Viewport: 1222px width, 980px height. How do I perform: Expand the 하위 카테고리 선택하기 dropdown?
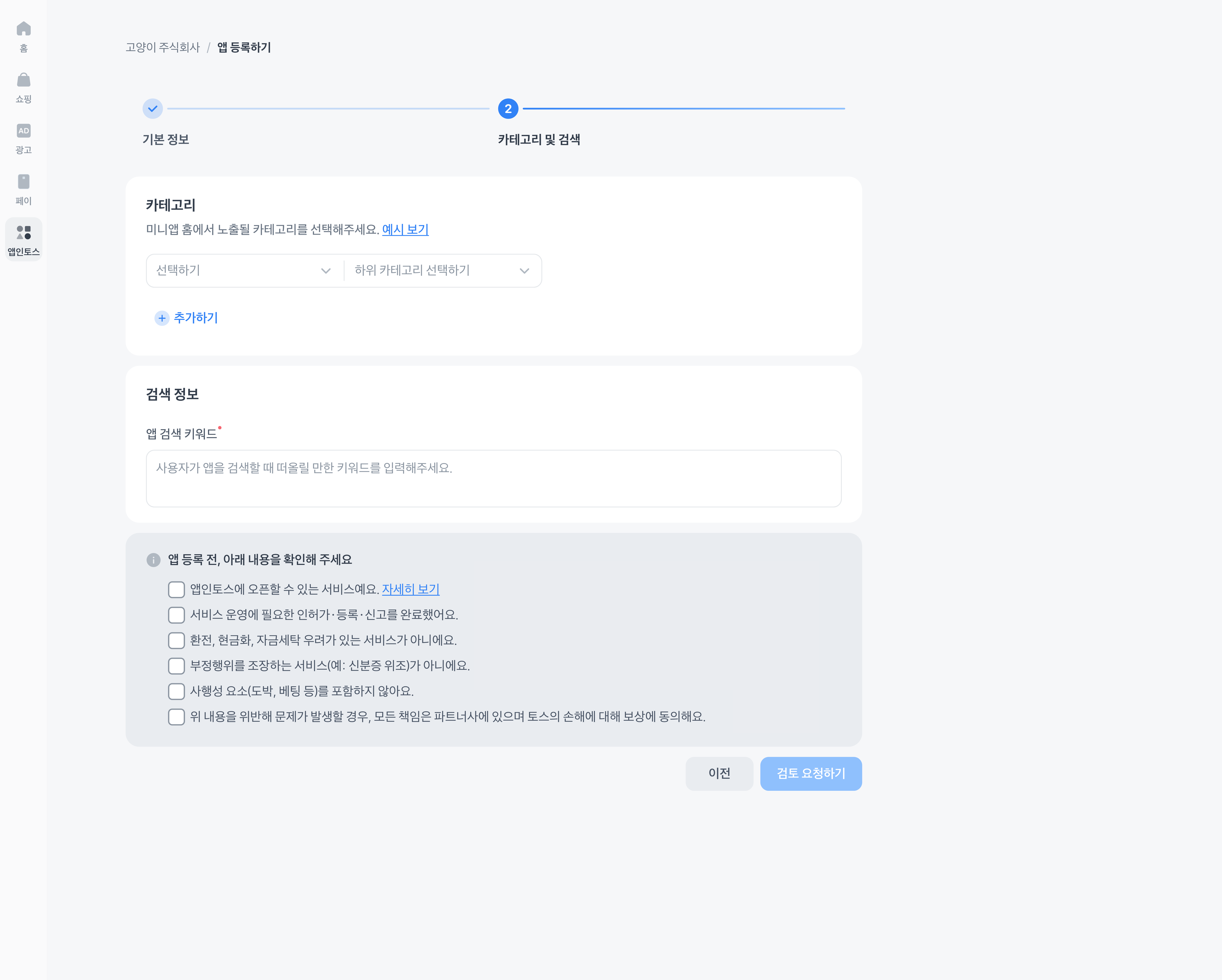tap(442, 271)
